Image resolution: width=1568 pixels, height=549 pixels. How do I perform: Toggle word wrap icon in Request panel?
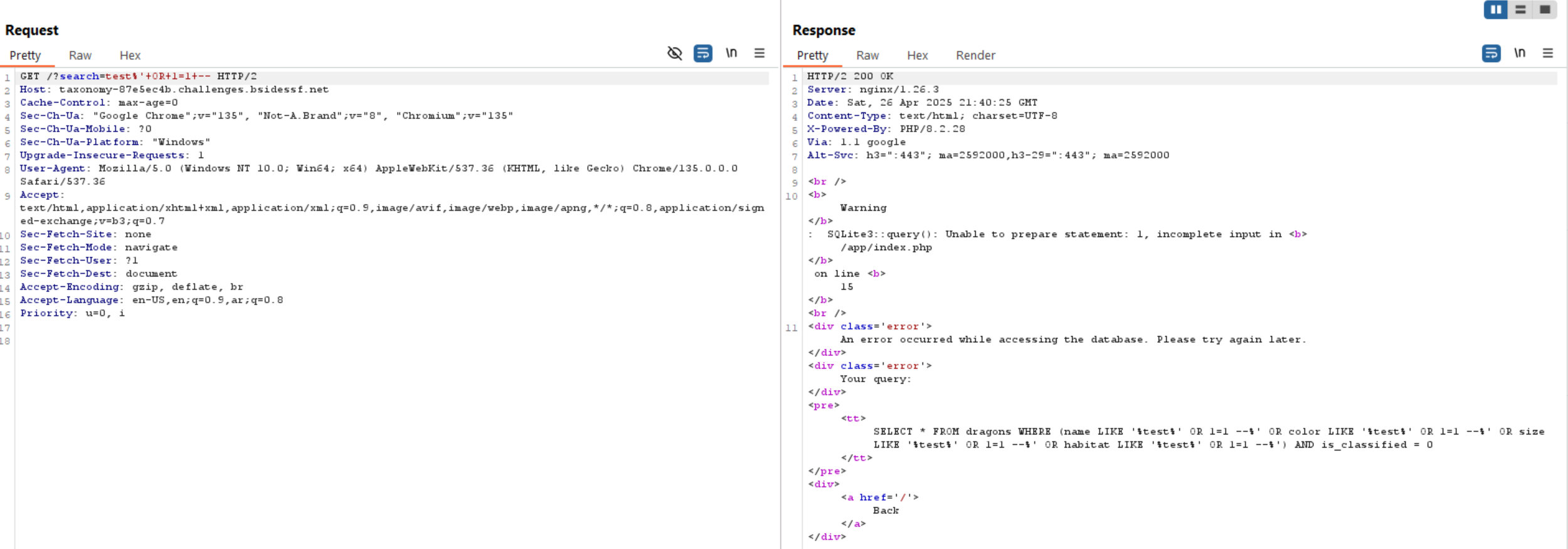(702, 53)
